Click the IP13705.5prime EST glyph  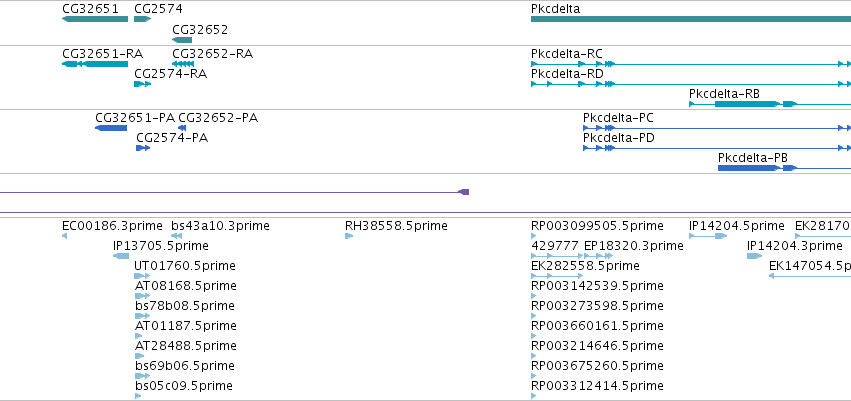click(x=121, y=256)
